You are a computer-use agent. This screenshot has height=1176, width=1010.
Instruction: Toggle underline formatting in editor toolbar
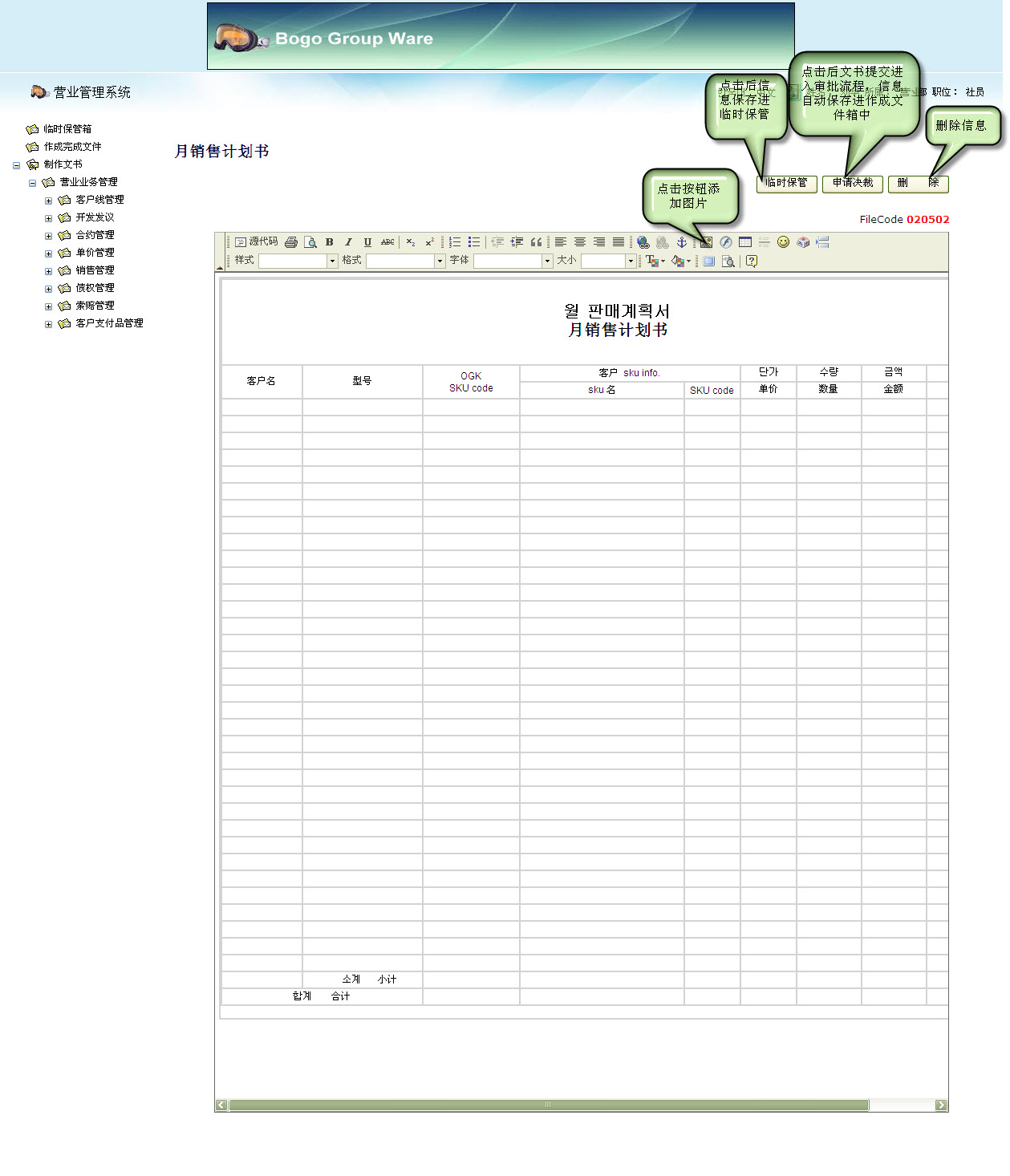point(367,242)
